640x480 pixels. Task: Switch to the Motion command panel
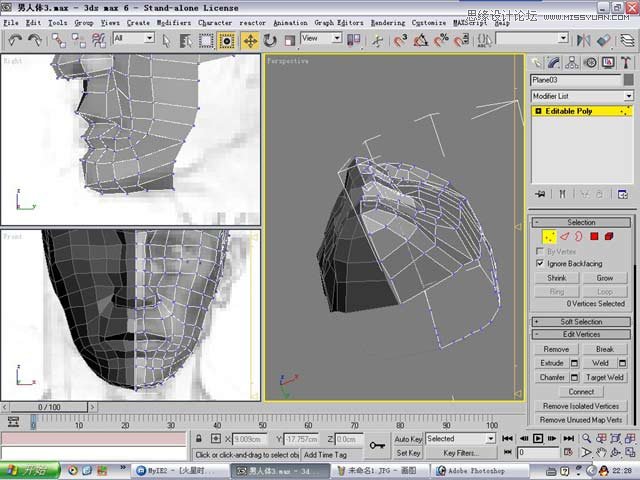[x=590, y=62]
